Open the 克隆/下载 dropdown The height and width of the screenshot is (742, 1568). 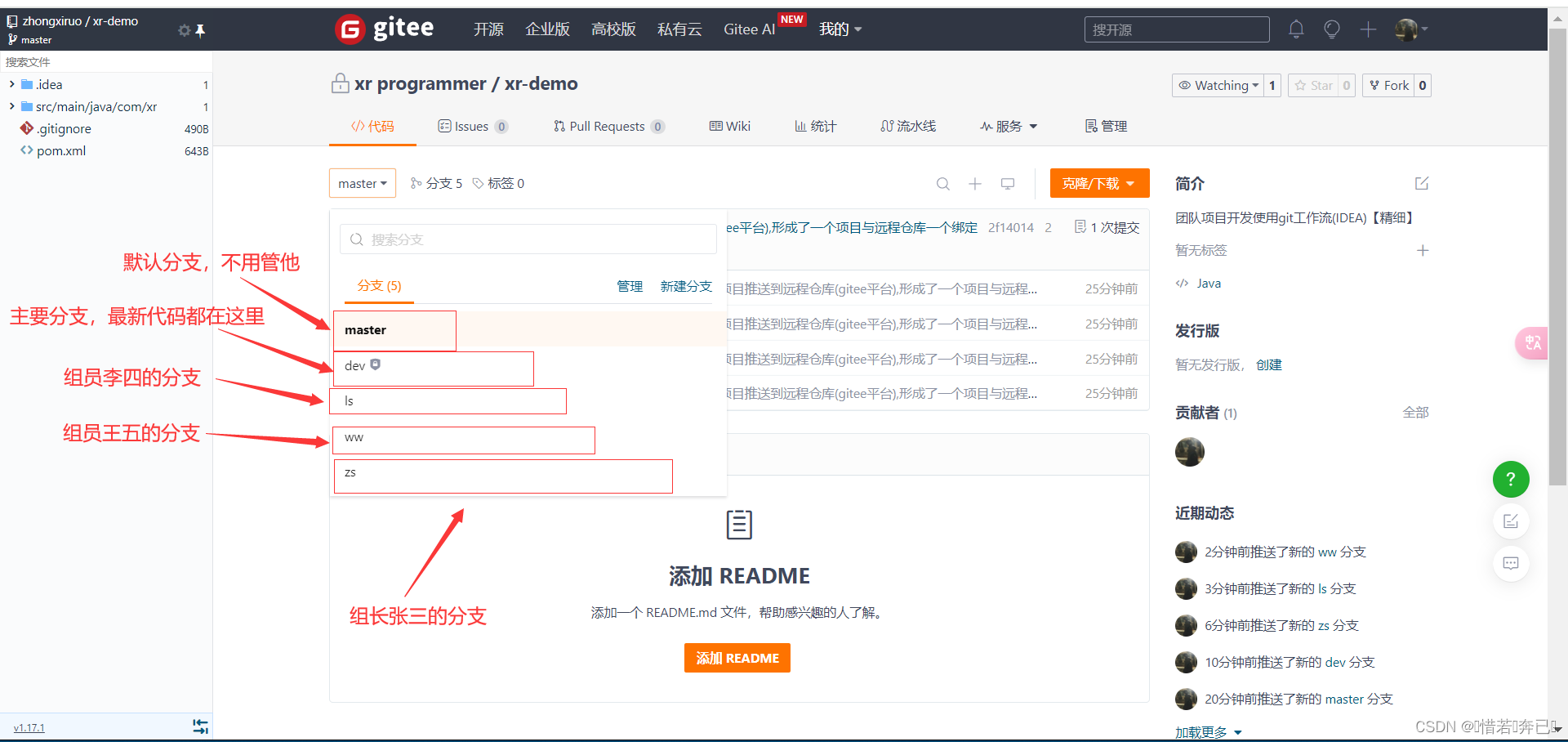click(1099, 183)
